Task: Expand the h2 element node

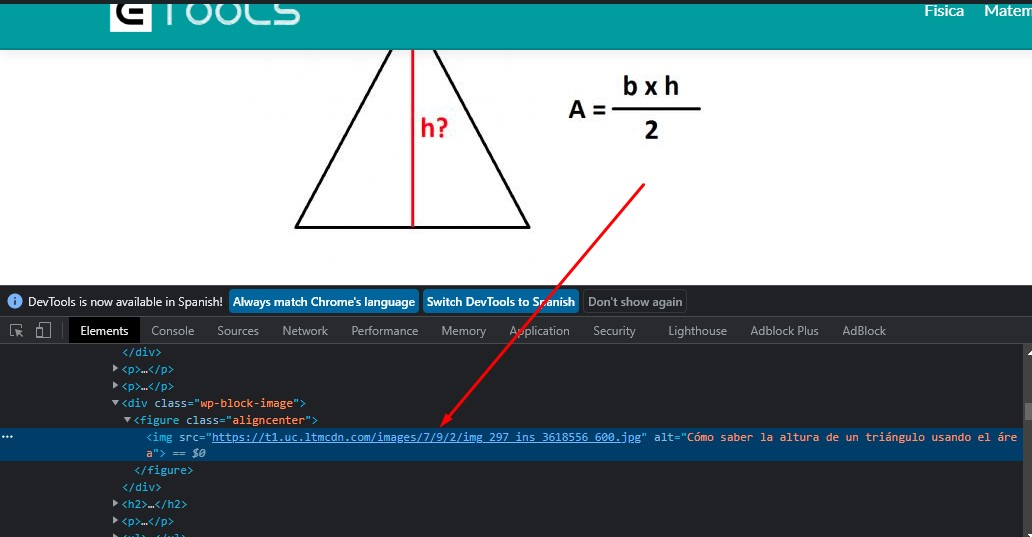Action: coord(116,504)
